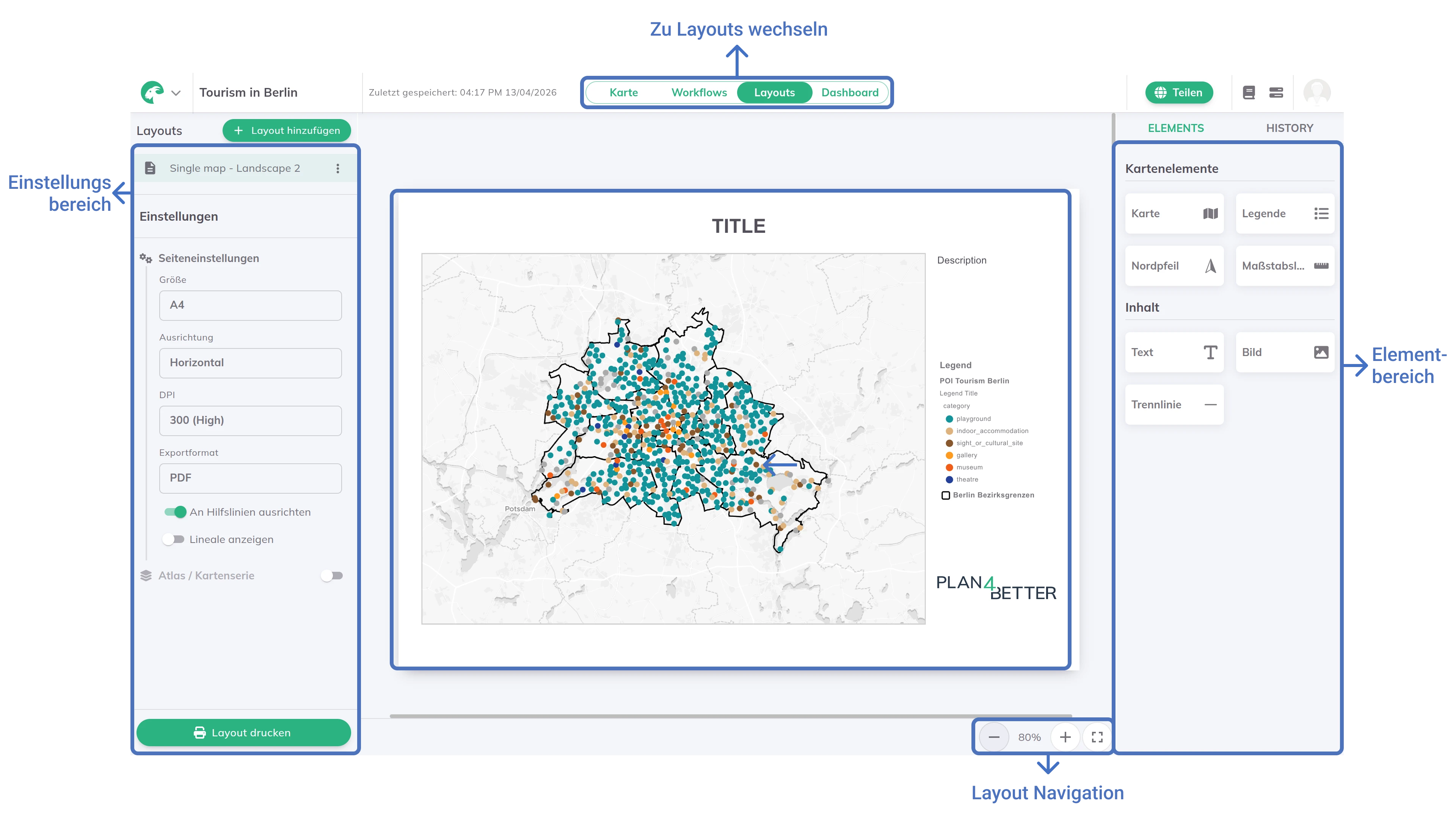The image size is (1456, 819).
Task: Zoom out the layout with minus button
Action: tap(994, 737)
